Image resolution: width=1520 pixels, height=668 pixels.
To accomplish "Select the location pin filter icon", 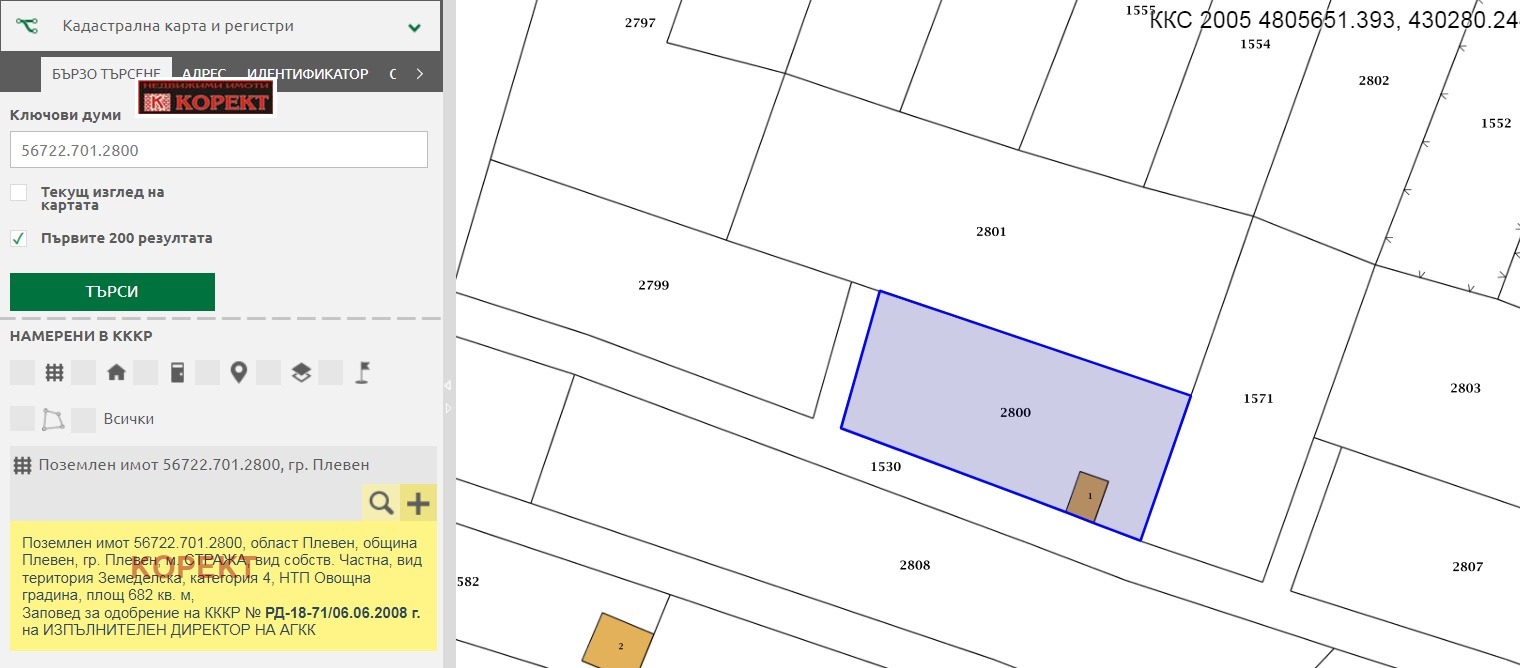I will point(238,373).
